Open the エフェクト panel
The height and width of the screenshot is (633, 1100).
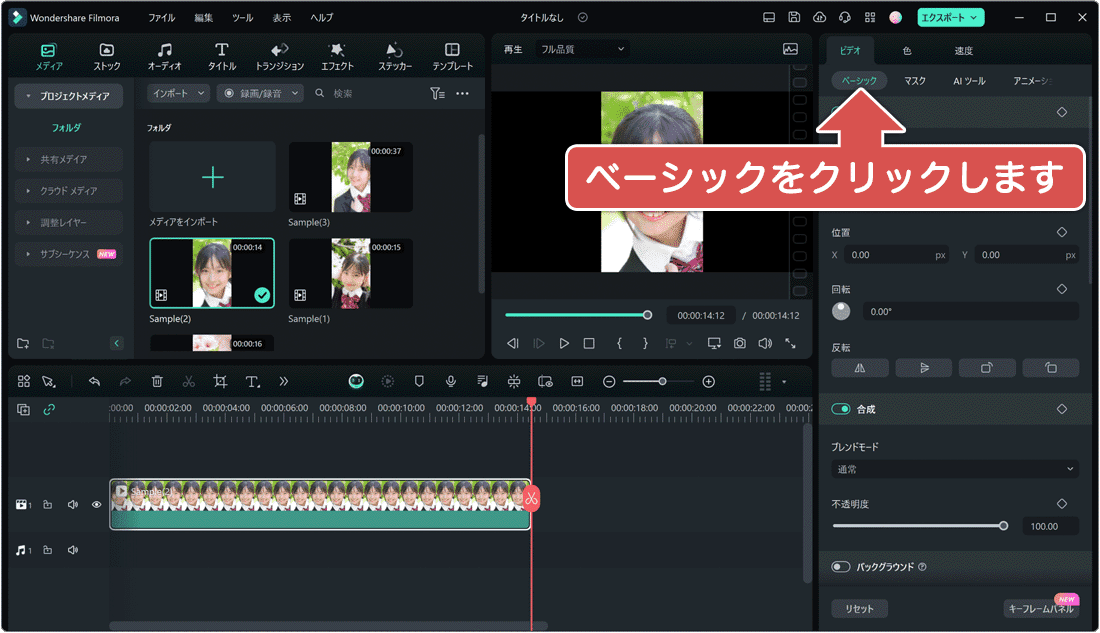coord(337,55)
